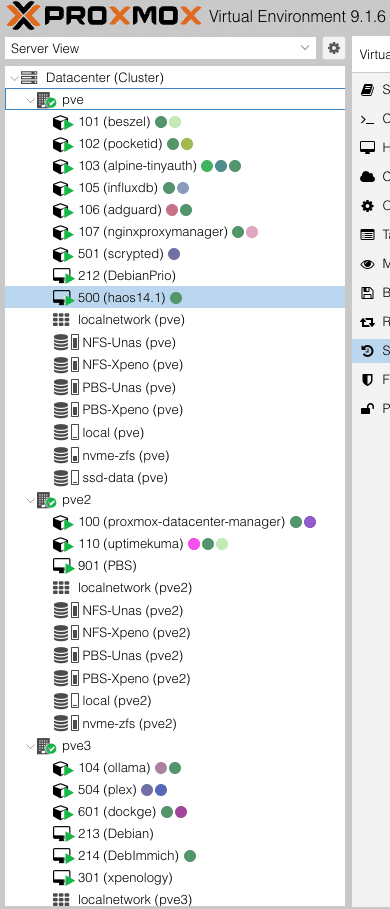The width and height of the screenshot is (390, 909).
Task: Open the Backup floppy-disk menu icon
Action: (367, 293)
